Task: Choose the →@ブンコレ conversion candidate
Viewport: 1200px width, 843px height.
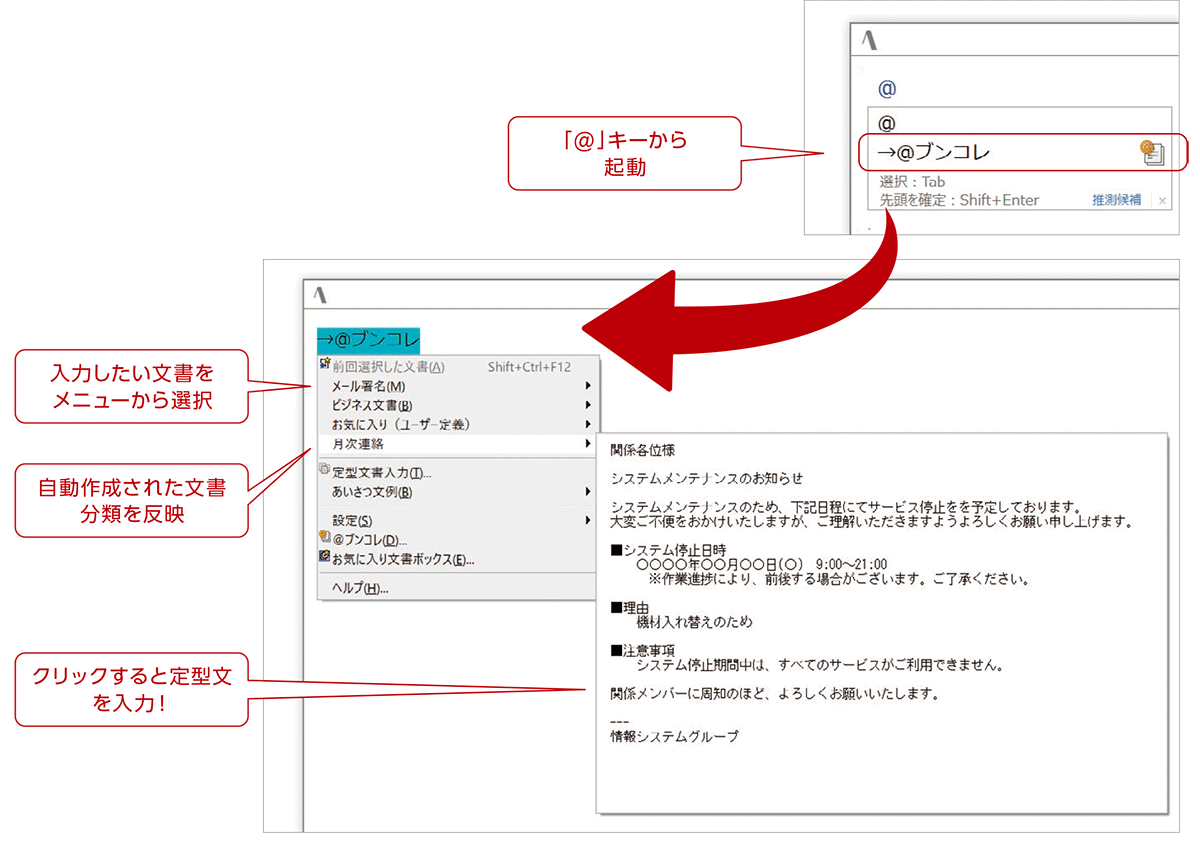Action: point(1019,153)
